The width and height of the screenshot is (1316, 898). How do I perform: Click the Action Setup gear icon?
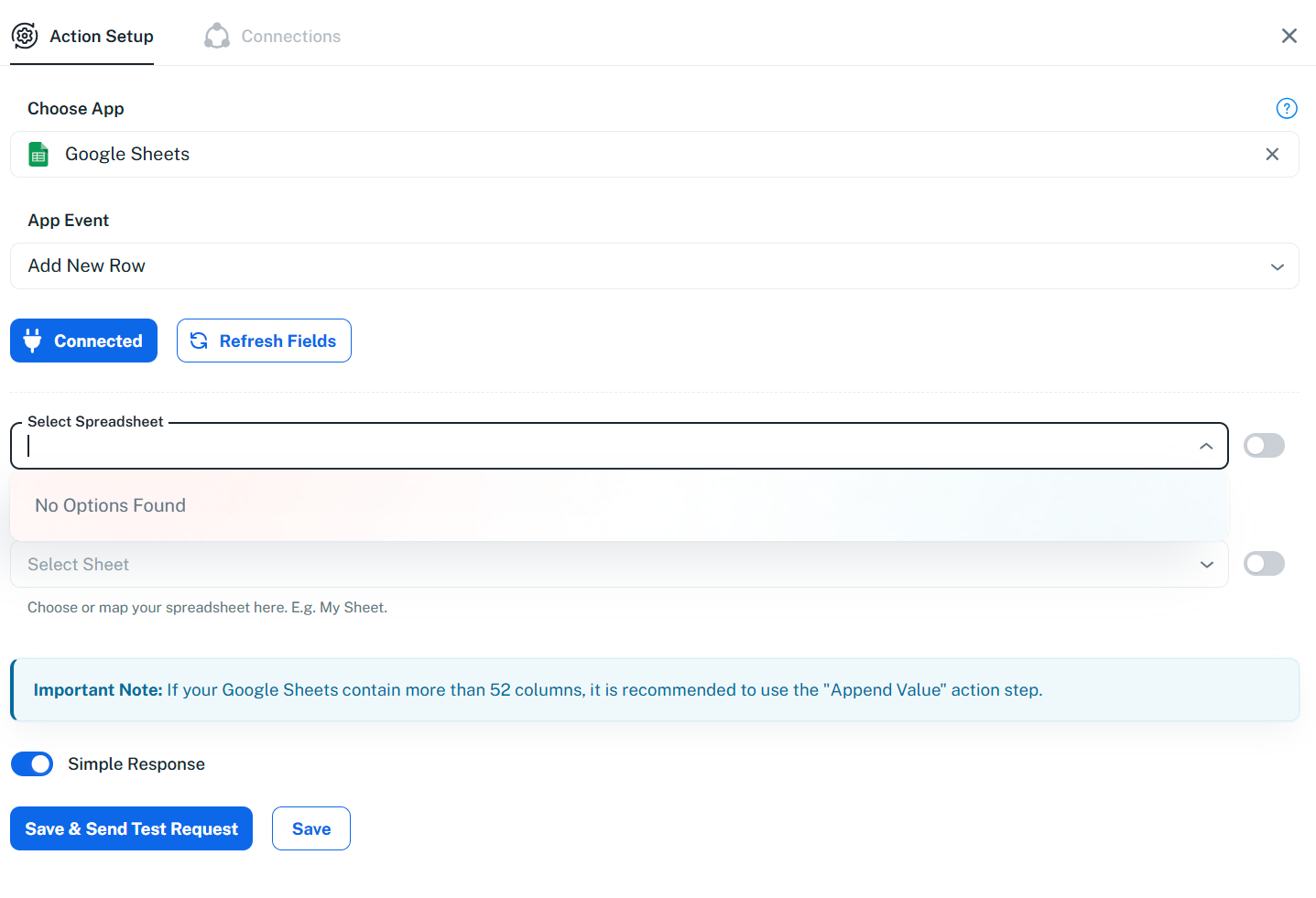coord(25,36)
